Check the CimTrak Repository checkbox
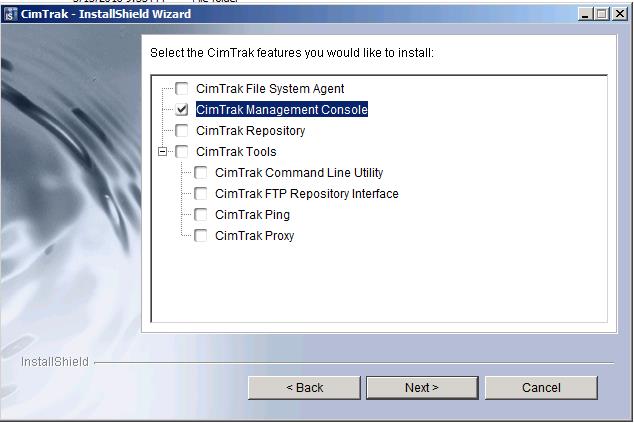 click(182, 131)
